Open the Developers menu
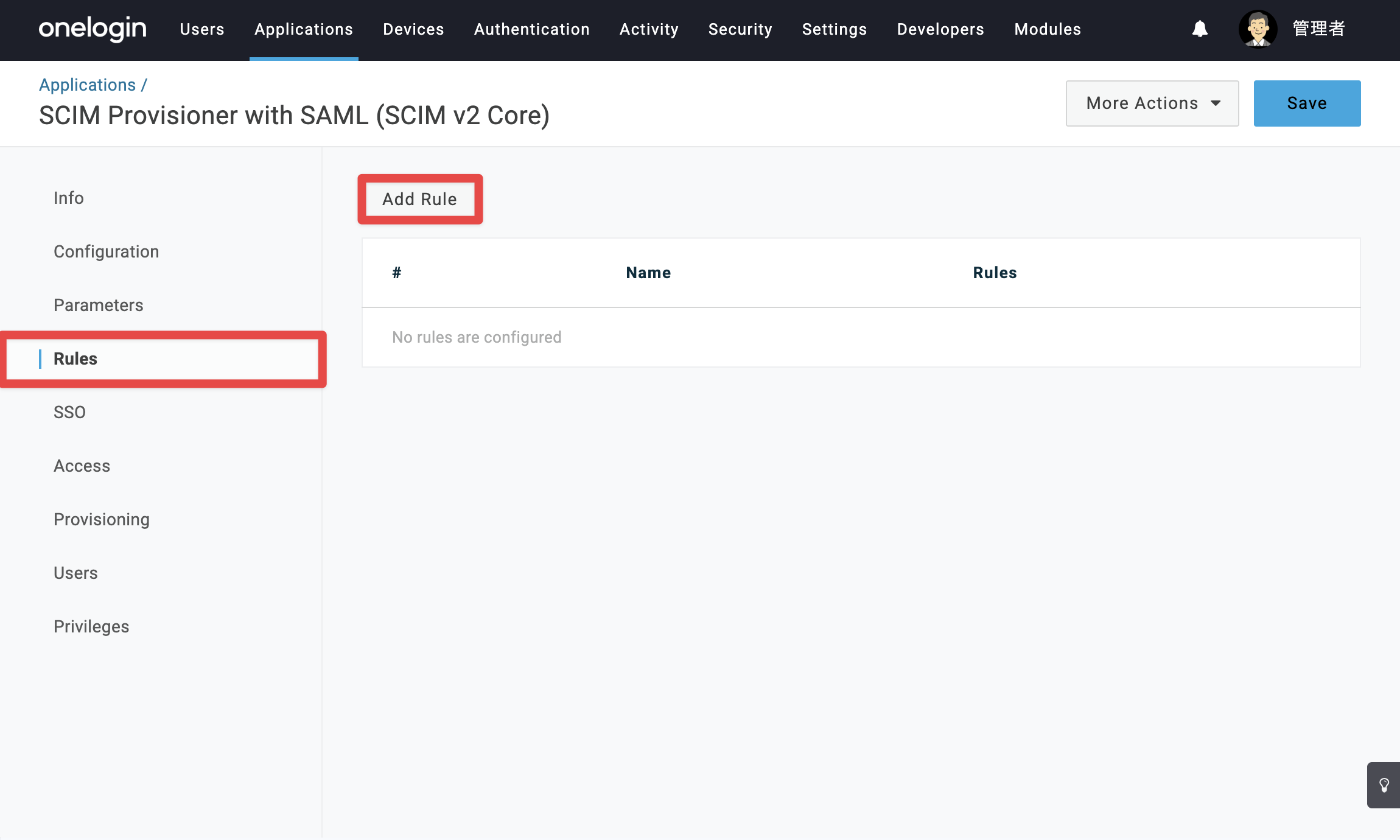Image resolution: width=1400 pixels, height=840 pixels. click(940, 29)
